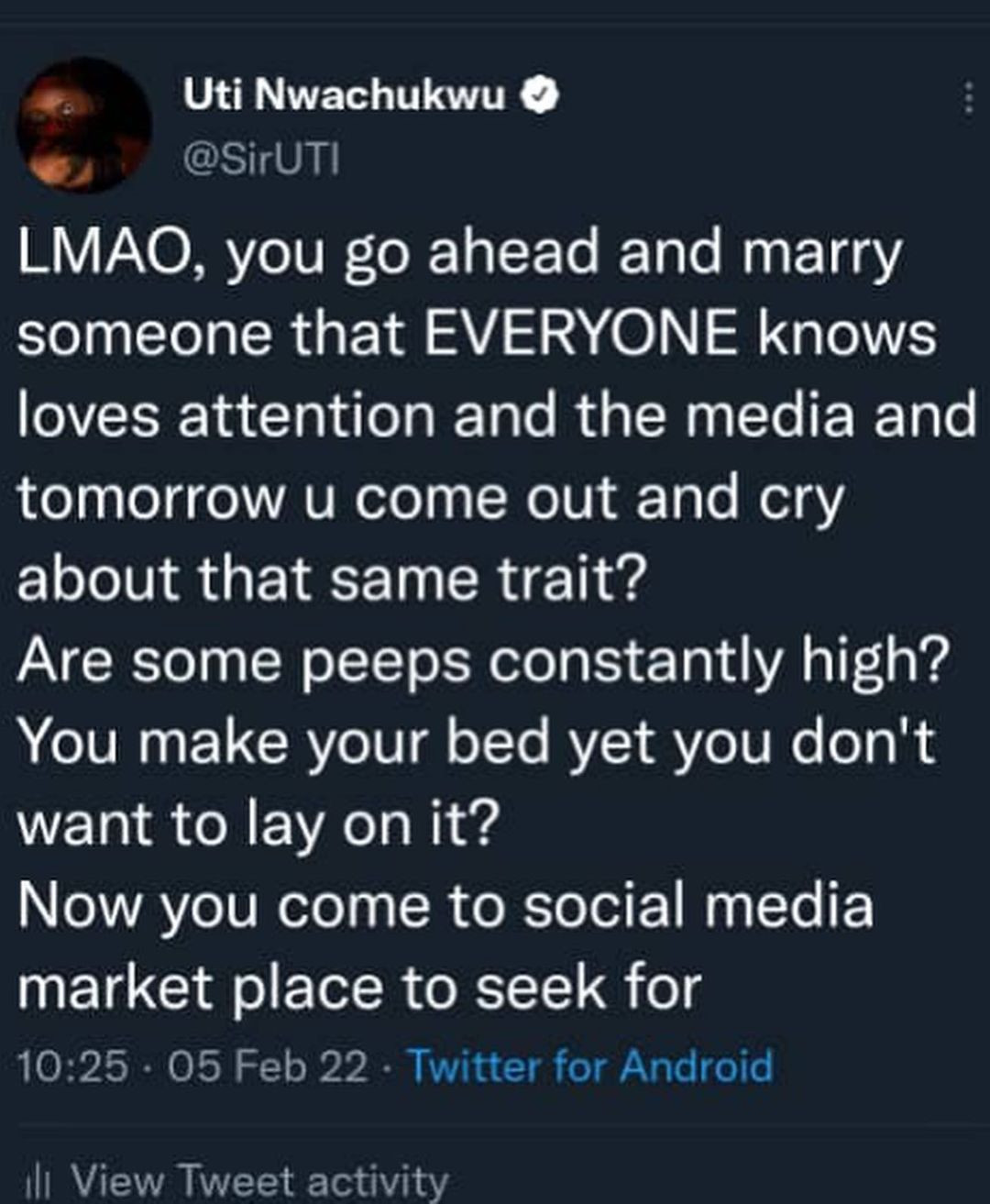
Task: Click 'Now you come to social media' line
Action: click(x=445, y=906)
